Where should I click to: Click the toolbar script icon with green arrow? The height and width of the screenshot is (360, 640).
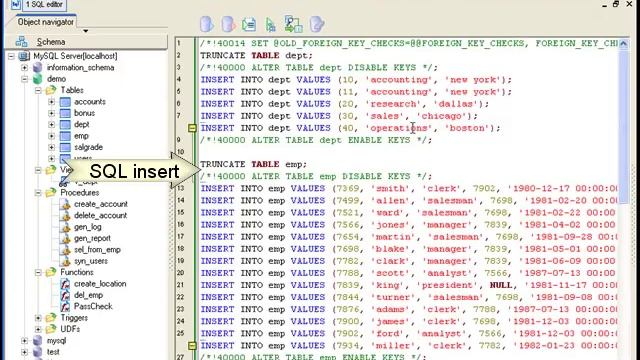click(x=249, y=24)
